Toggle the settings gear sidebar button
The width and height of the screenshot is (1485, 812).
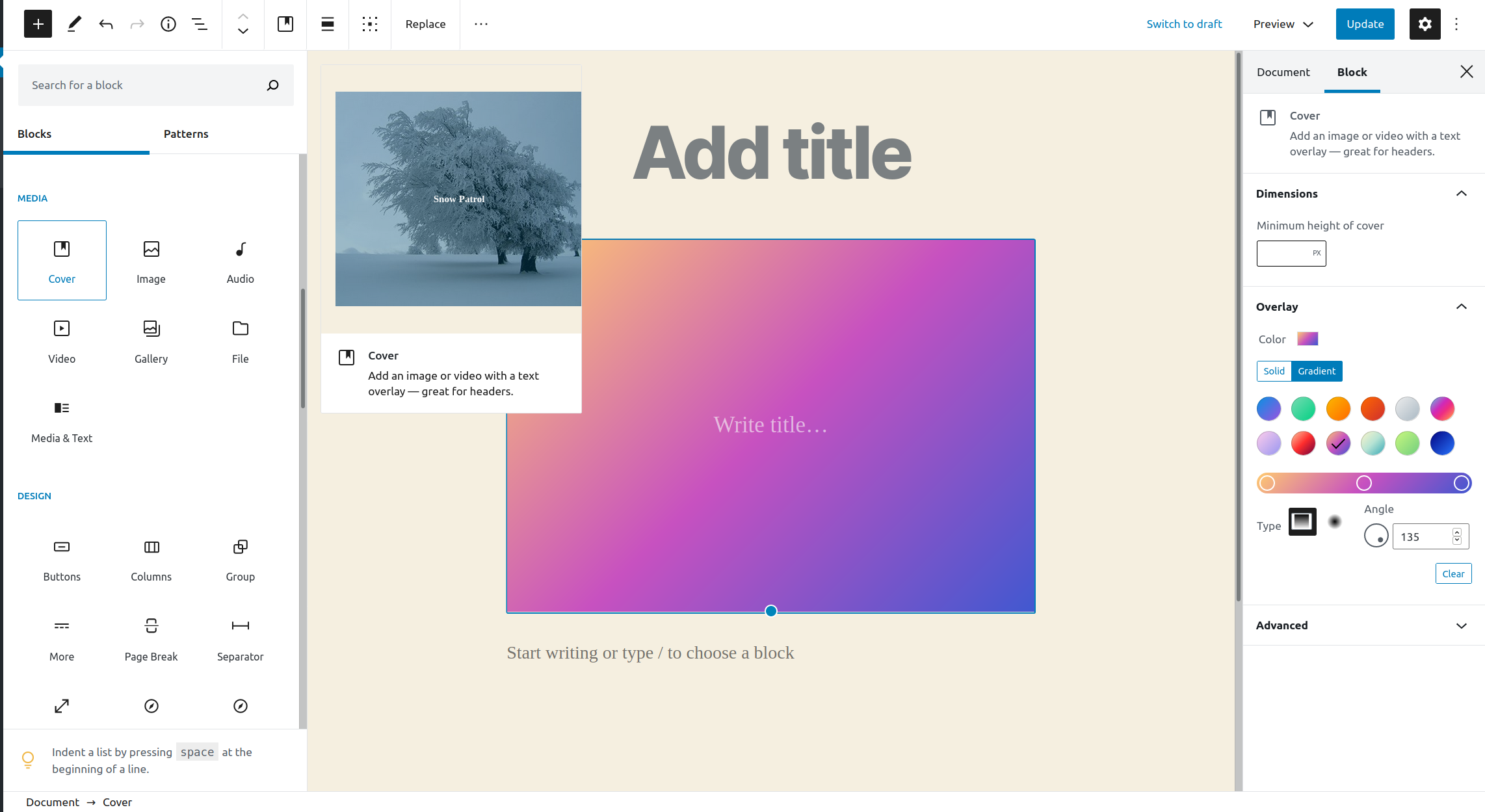coord(1425,24)
